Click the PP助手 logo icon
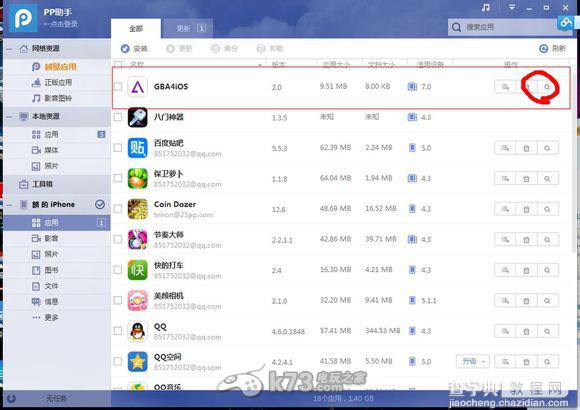Screen dimensions: 580x410 pyautogui.click(x=23, y=18)
